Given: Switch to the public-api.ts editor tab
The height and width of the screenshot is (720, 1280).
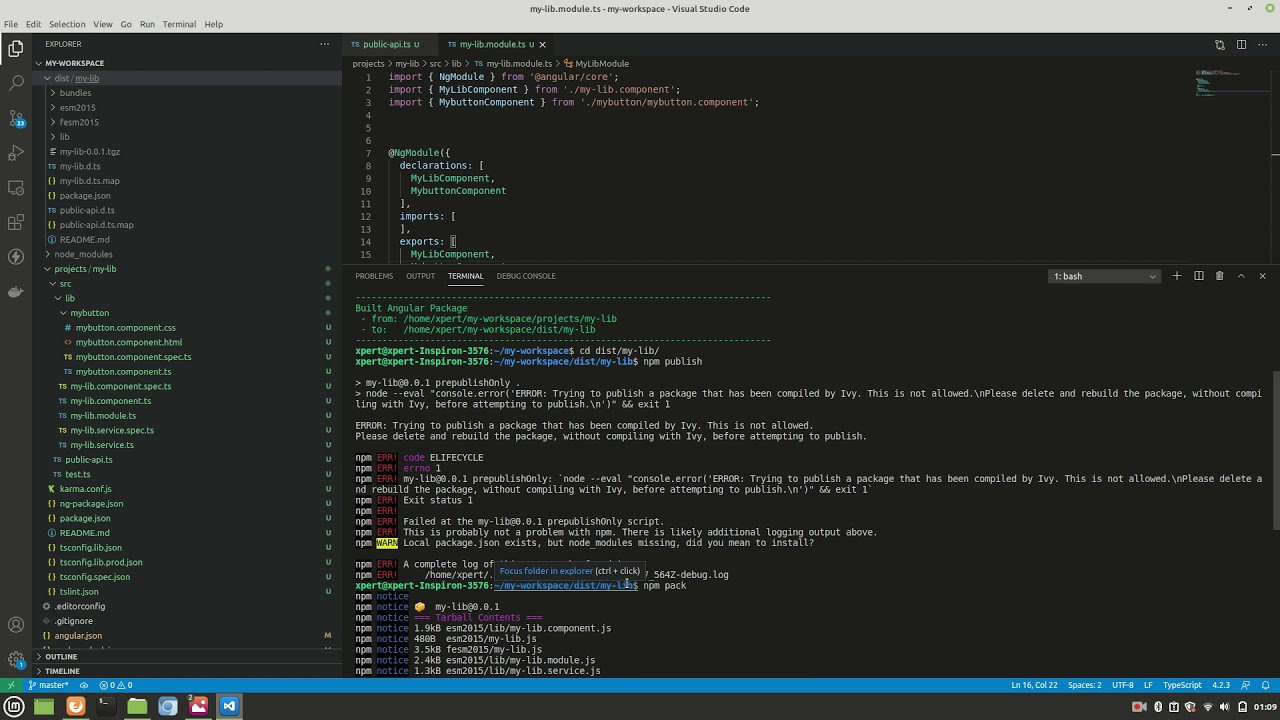Looking at the screenshot, I should pos(386,44).
